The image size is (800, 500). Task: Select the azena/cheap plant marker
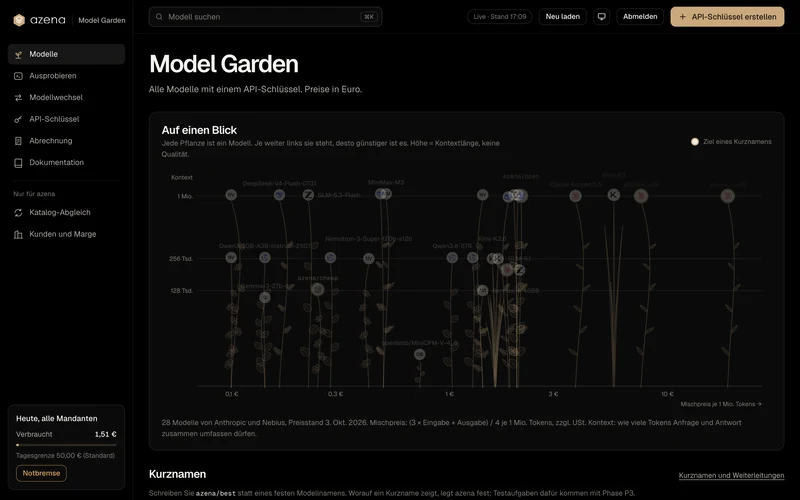point(317,289)
